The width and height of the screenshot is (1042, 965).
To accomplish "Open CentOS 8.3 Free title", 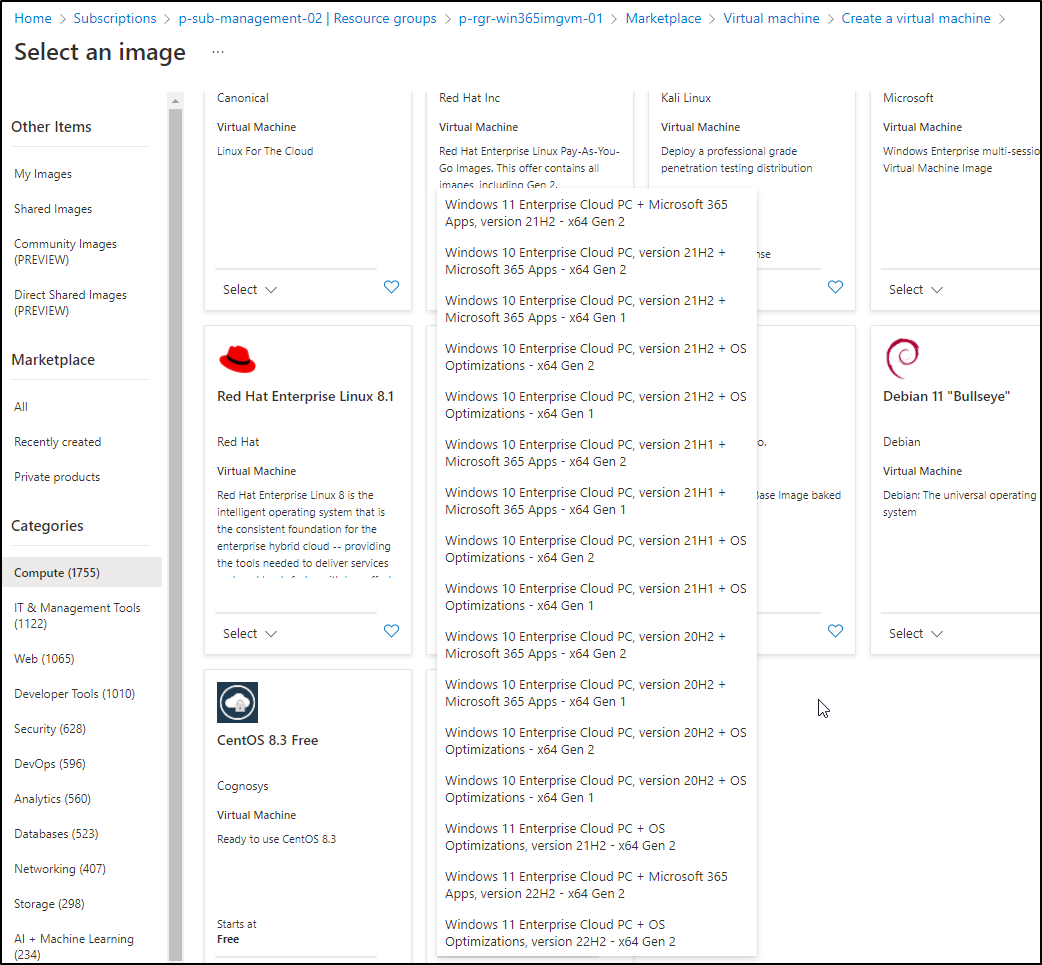I will tap(267, 740).
